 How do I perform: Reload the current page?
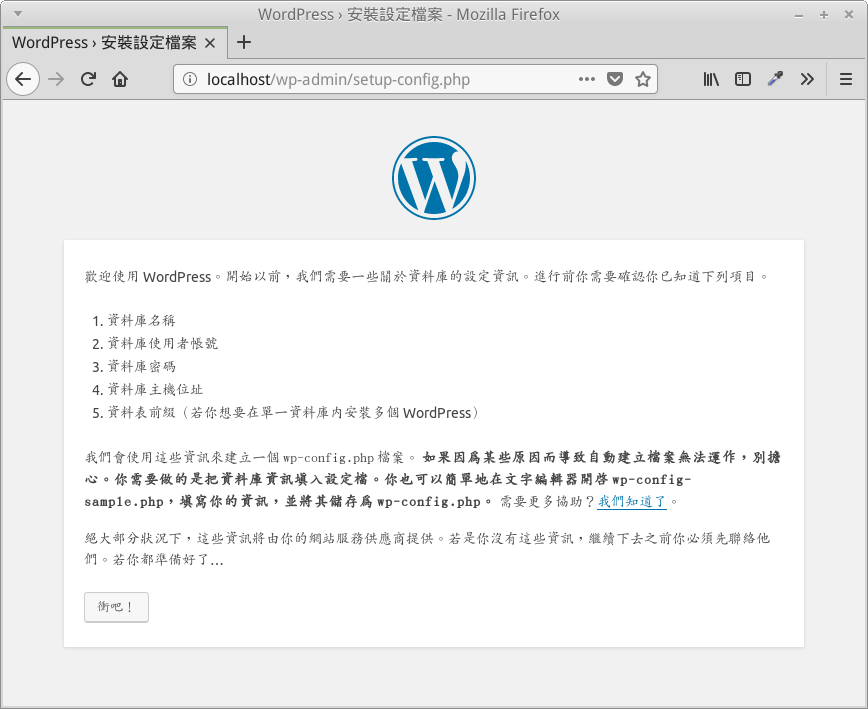click(88, 80)
